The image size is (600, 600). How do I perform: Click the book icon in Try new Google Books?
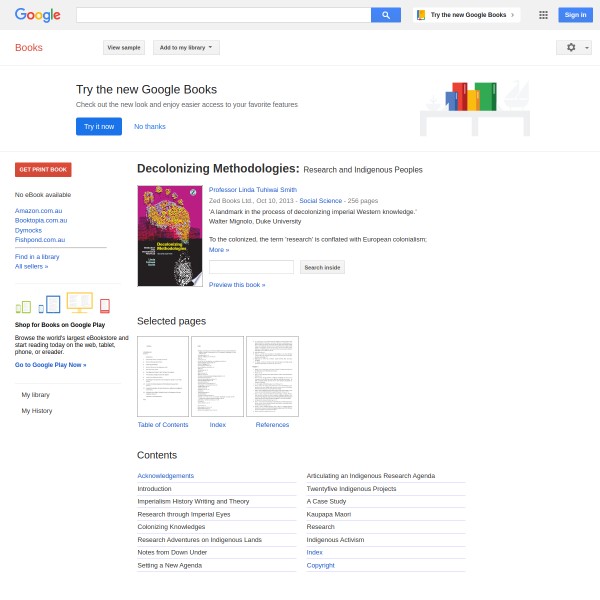coord(421,15)
